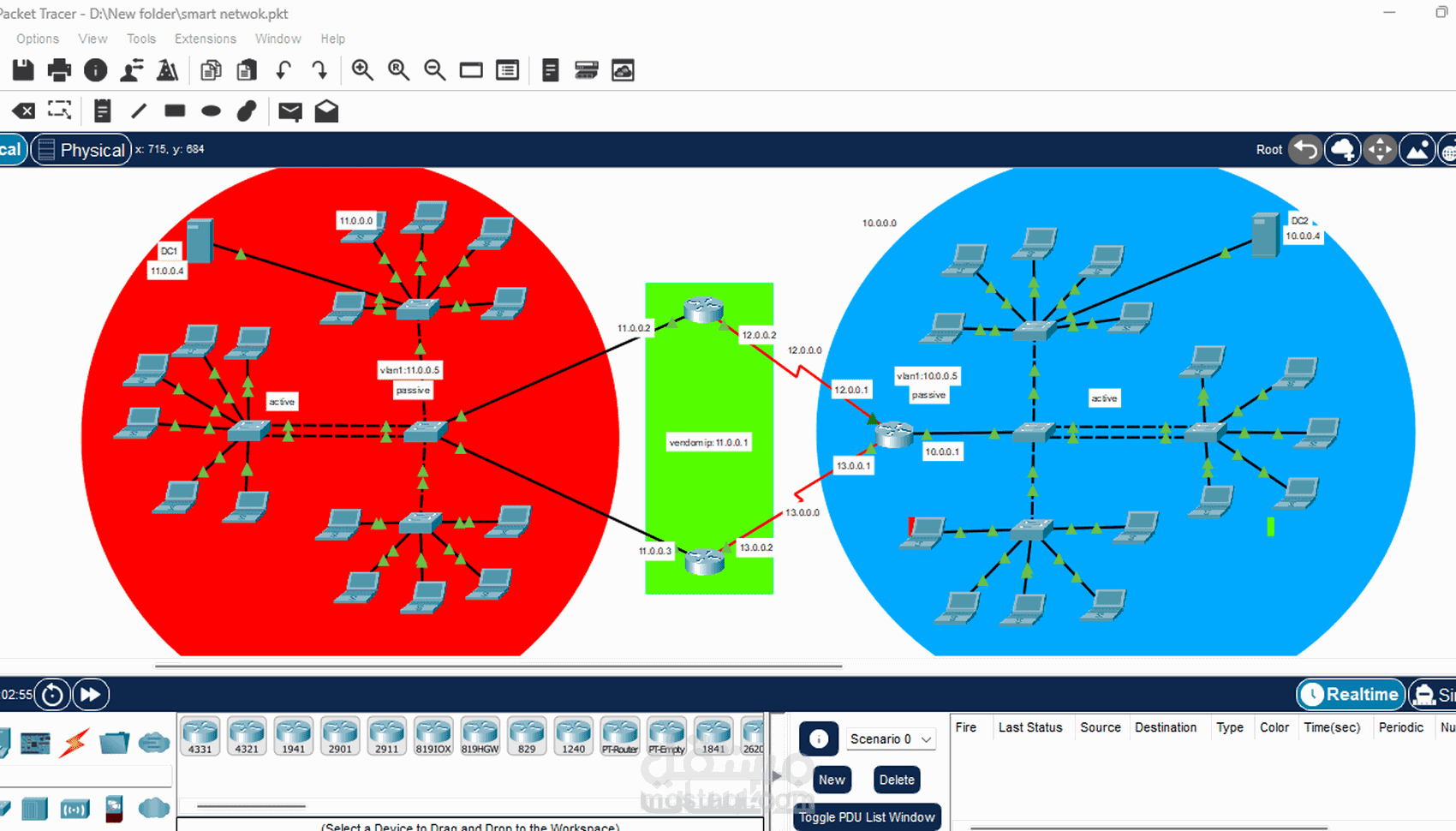Click the Add Complex PDU open envelope
The image size is (1456, 831).
326,111
